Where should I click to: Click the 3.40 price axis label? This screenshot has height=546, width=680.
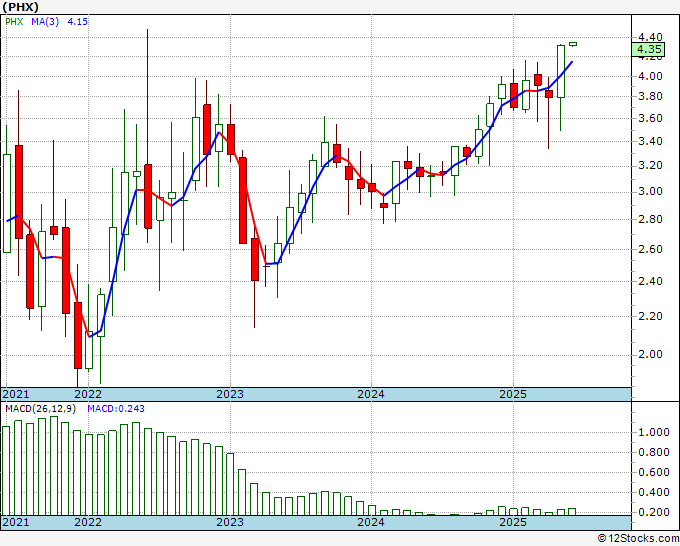(650, 141)
